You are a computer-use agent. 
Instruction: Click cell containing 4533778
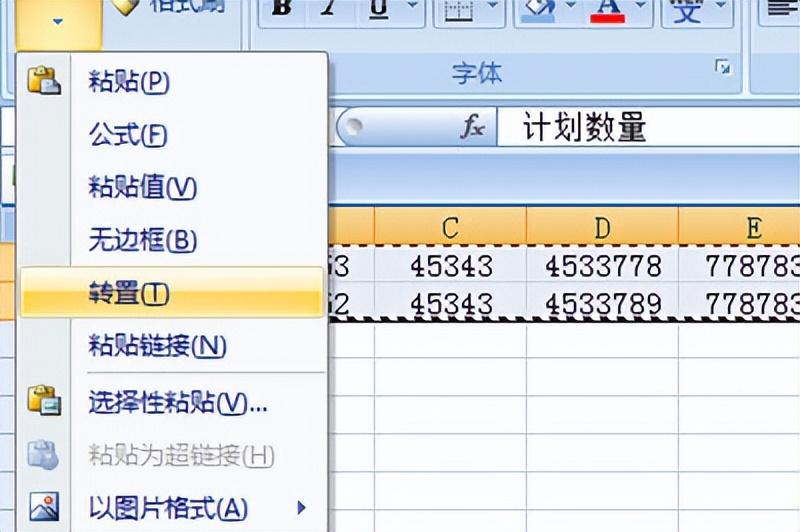pos(603,265)
